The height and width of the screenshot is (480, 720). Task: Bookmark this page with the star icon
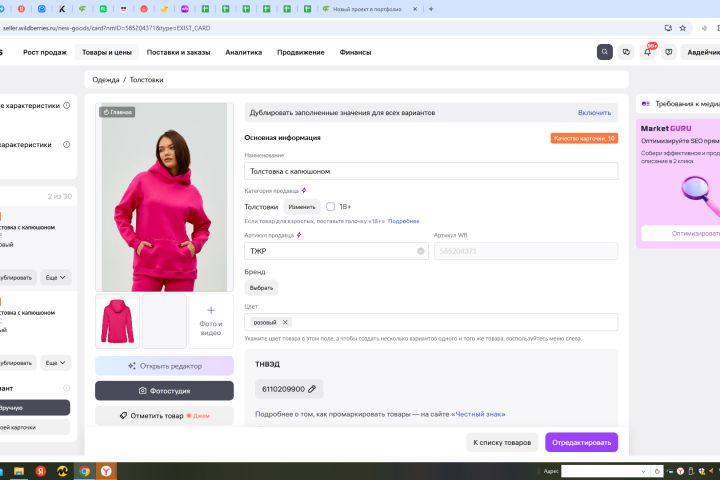683,28
